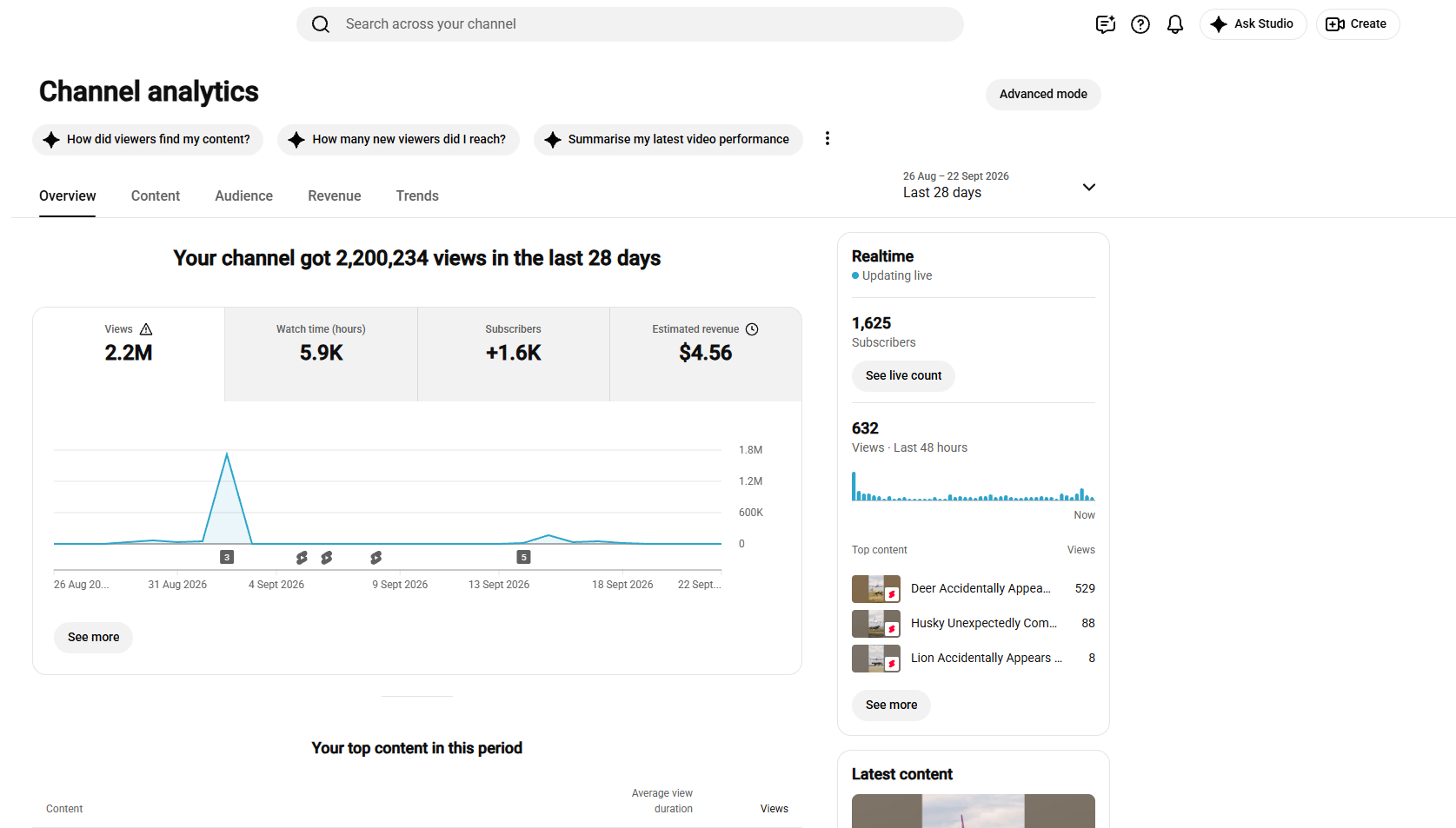Open the notifications bell

click(1175, 24)
